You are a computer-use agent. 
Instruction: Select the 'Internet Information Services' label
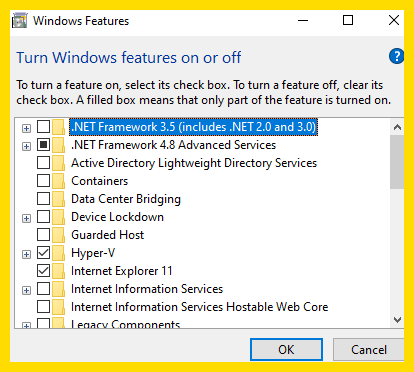(x=147, y=289)
